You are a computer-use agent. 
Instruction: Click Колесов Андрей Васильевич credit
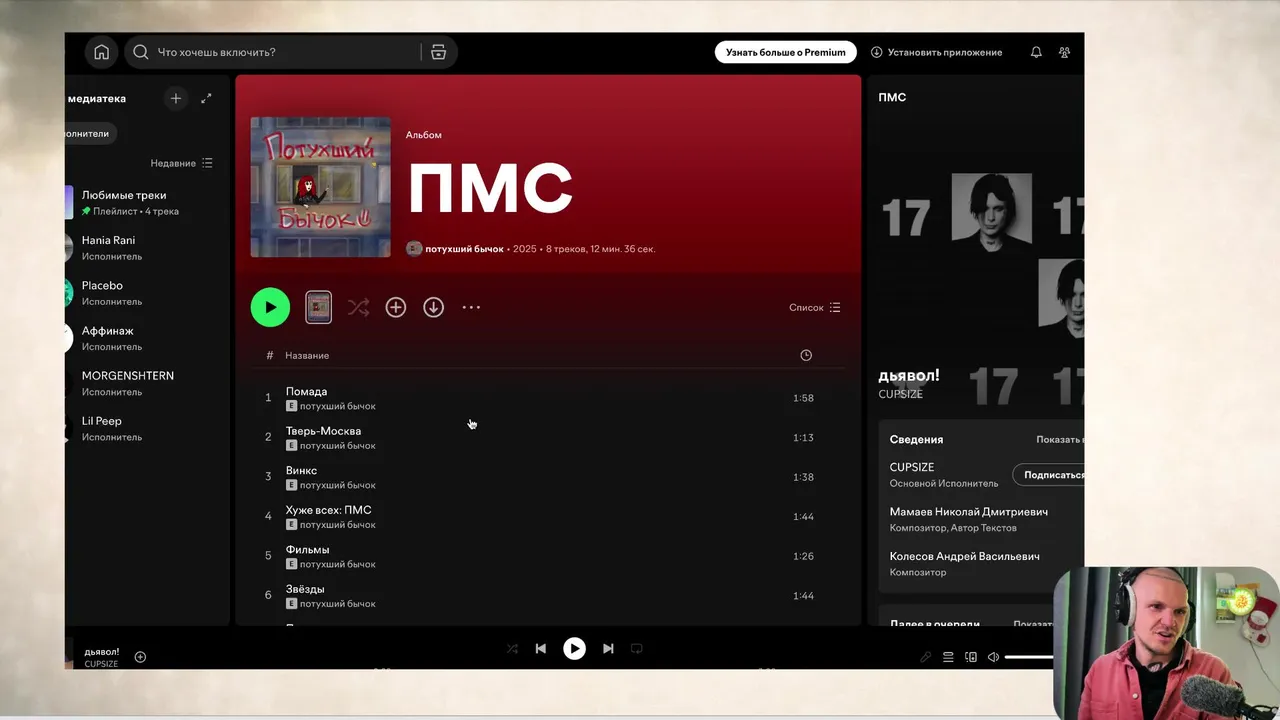click(965, 556)
